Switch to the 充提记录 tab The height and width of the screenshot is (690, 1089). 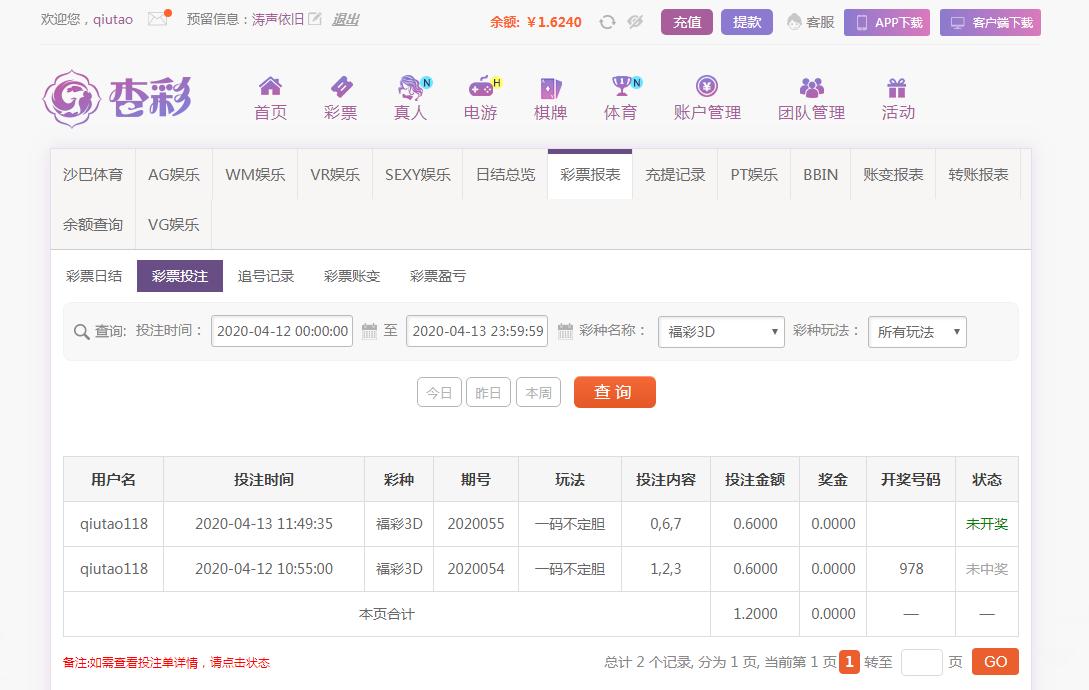(x=675, y=174)
